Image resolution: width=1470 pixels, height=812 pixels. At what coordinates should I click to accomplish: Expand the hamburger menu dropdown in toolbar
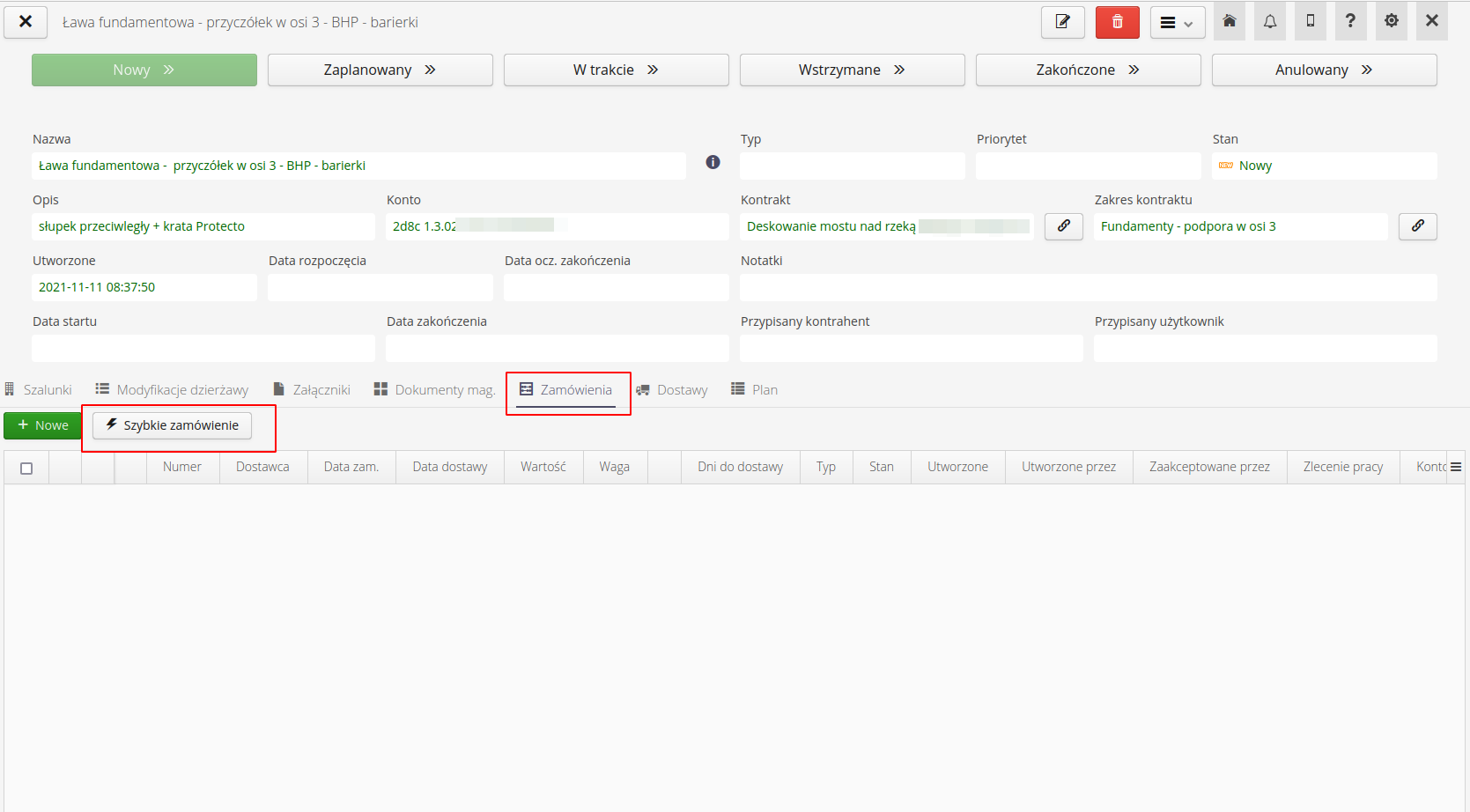coord(1176,23)
